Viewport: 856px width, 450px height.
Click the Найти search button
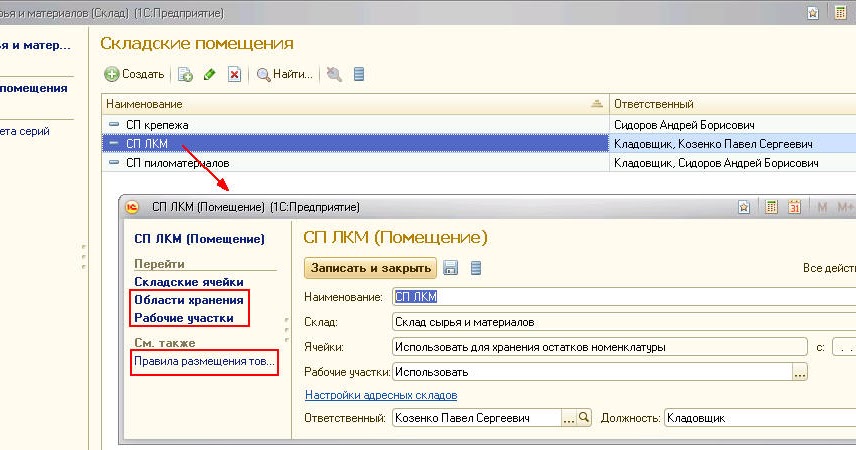[x=284, y=74]
